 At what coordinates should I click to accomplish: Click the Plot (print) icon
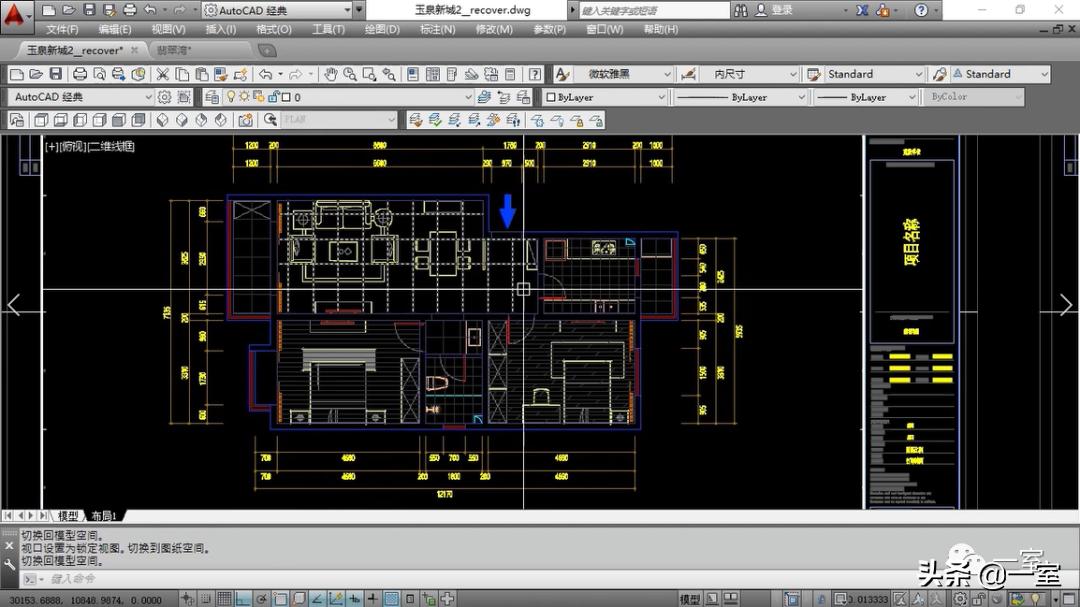[78, 74]
